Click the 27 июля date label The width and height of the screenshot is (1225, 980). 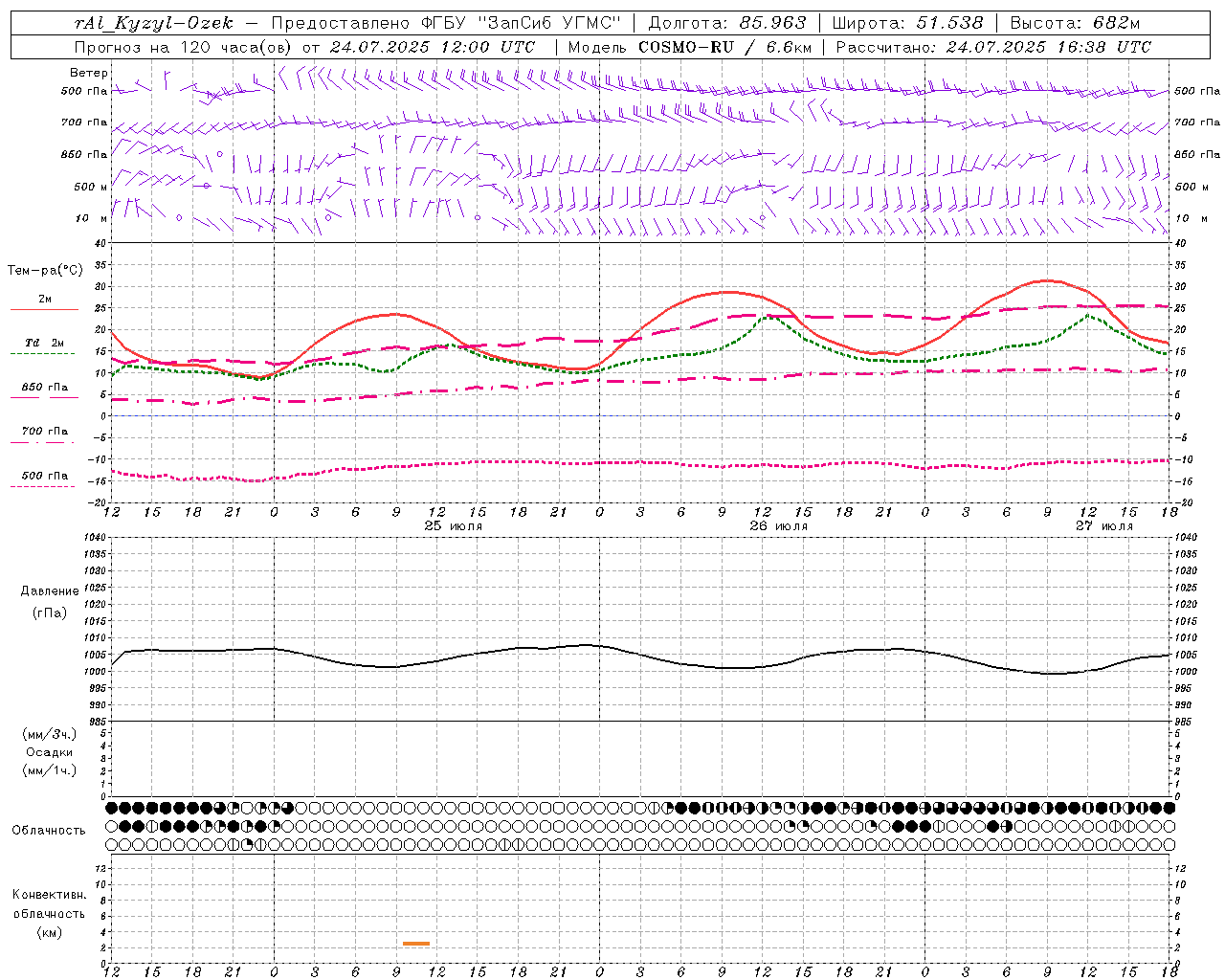click(1103, 526)
